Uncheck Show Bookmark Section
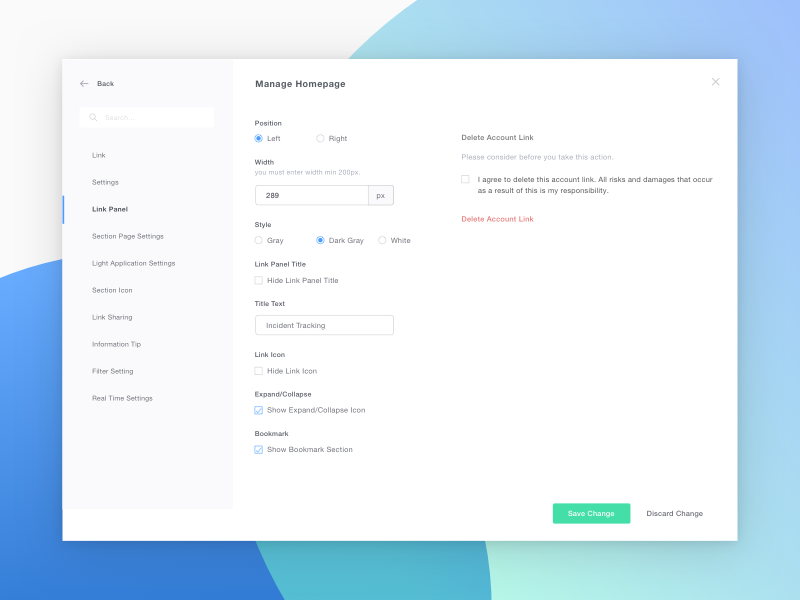This screenshot has height=600, width=800. [257, 449]
